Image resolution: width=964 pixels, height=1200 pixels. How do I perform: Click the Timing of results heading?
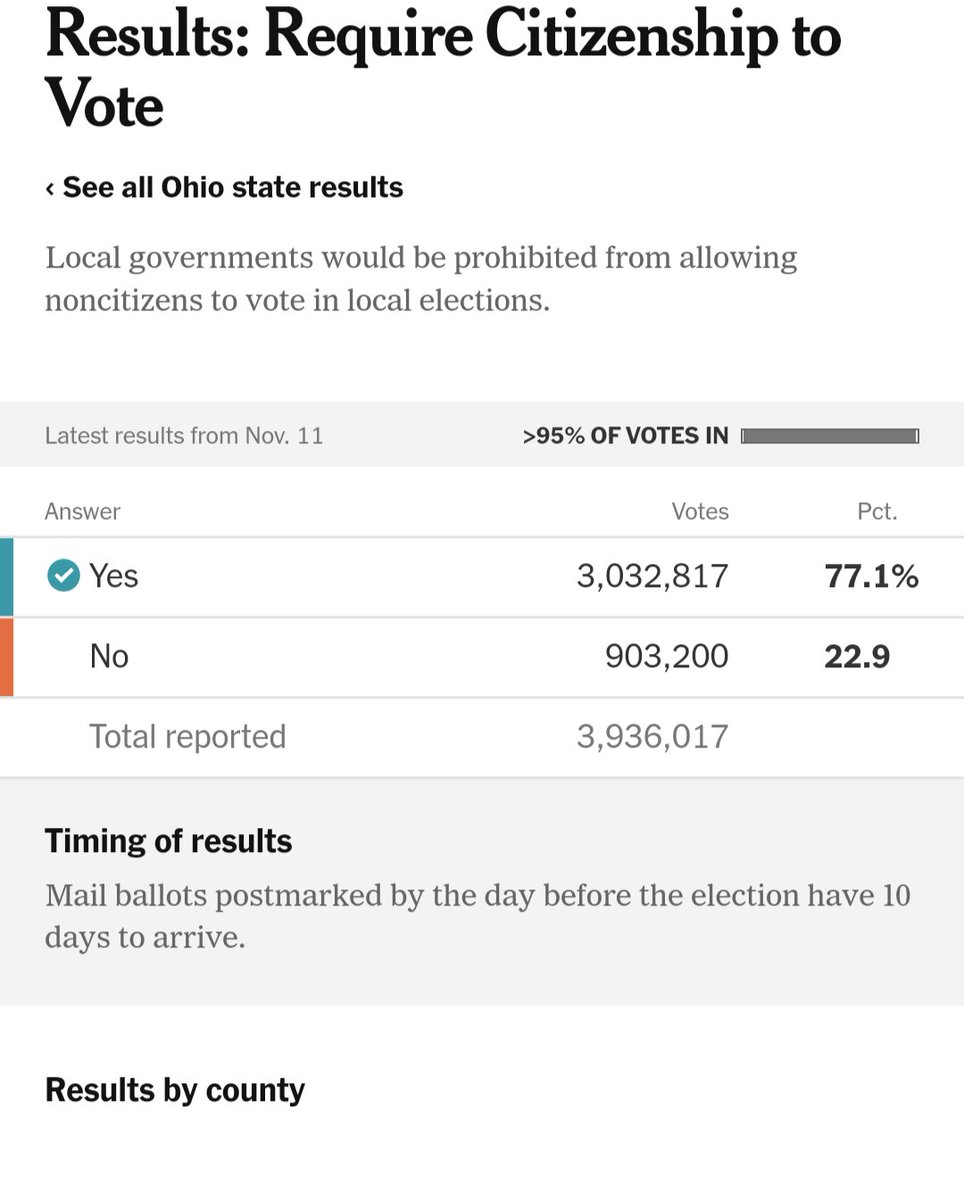pyautogui.click(x=168, y=841)
